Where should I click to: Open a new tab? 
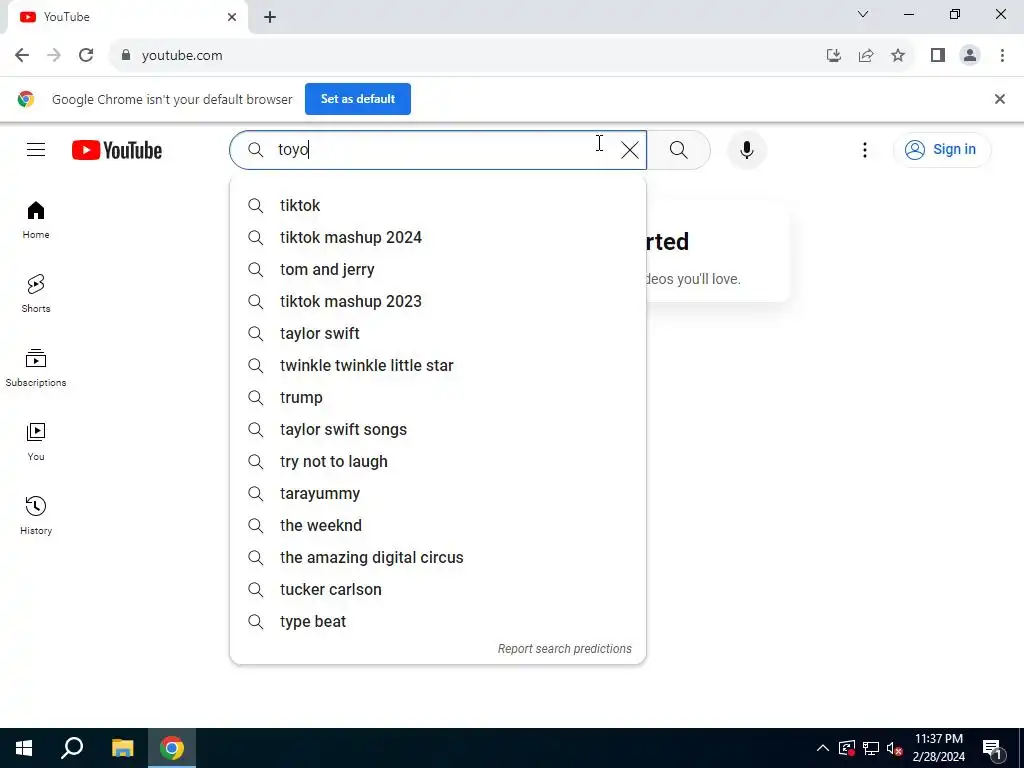tap(270, 17)
